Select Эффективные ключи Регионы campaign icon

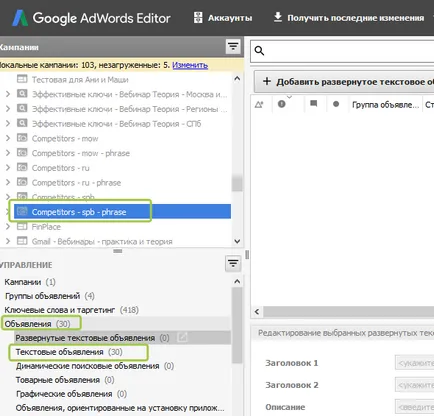pos(22,108)
